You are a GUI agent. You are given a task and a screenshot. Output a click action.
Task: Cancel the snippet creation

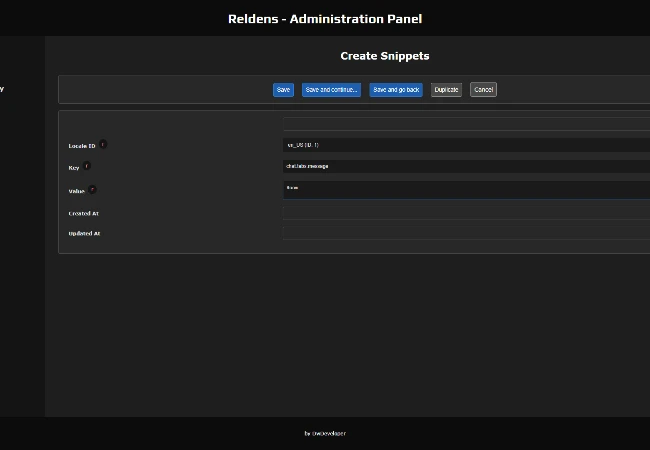click(483, 90)
